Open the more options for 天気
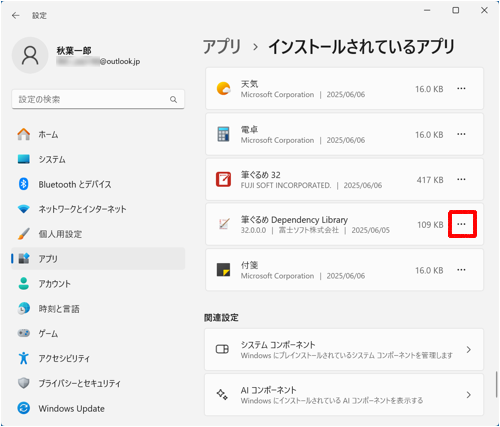The height and width of the screenshot is (427, 500). [461, 89]
